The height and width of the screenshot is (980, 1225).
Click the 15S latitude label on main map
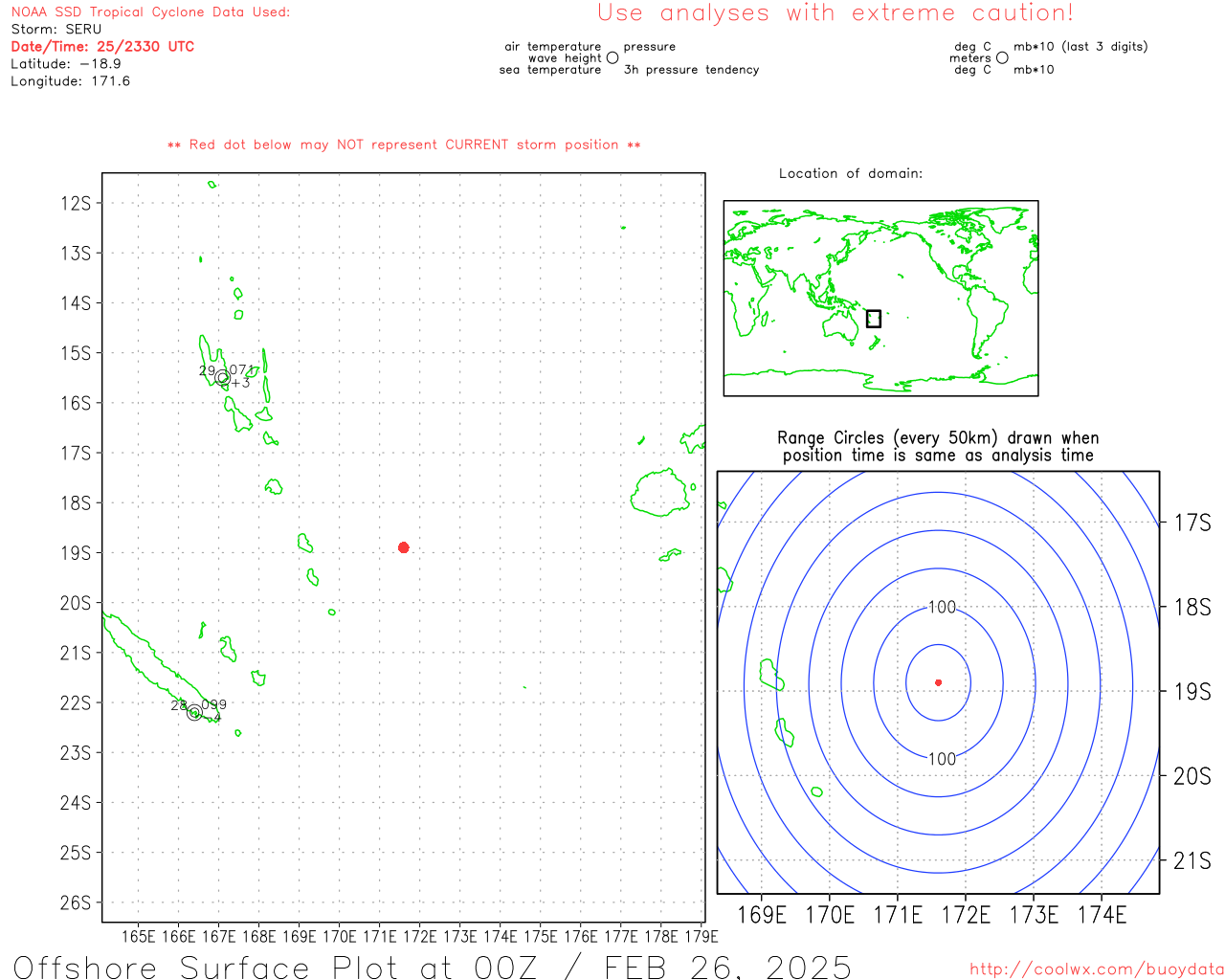76,353
